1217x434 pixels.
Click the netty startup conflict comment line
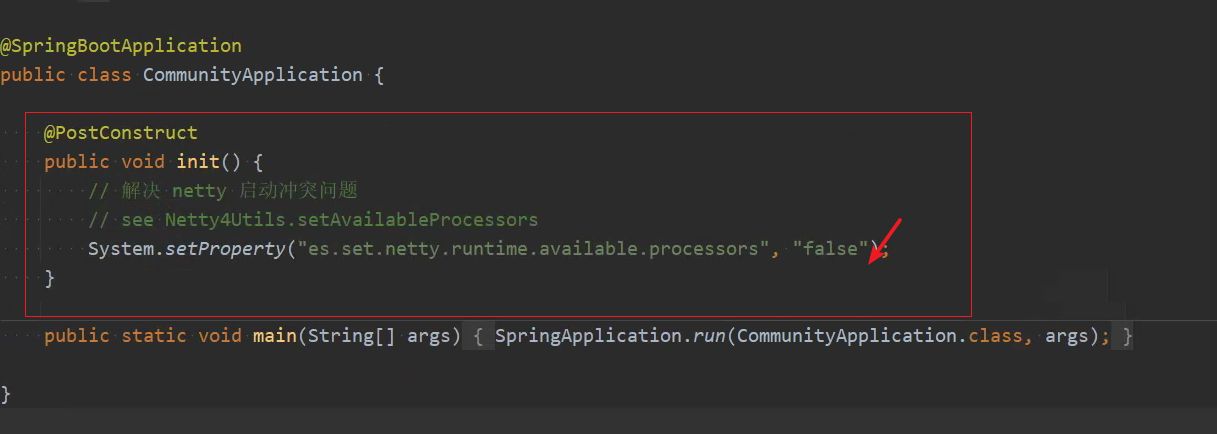click(223, 191)
